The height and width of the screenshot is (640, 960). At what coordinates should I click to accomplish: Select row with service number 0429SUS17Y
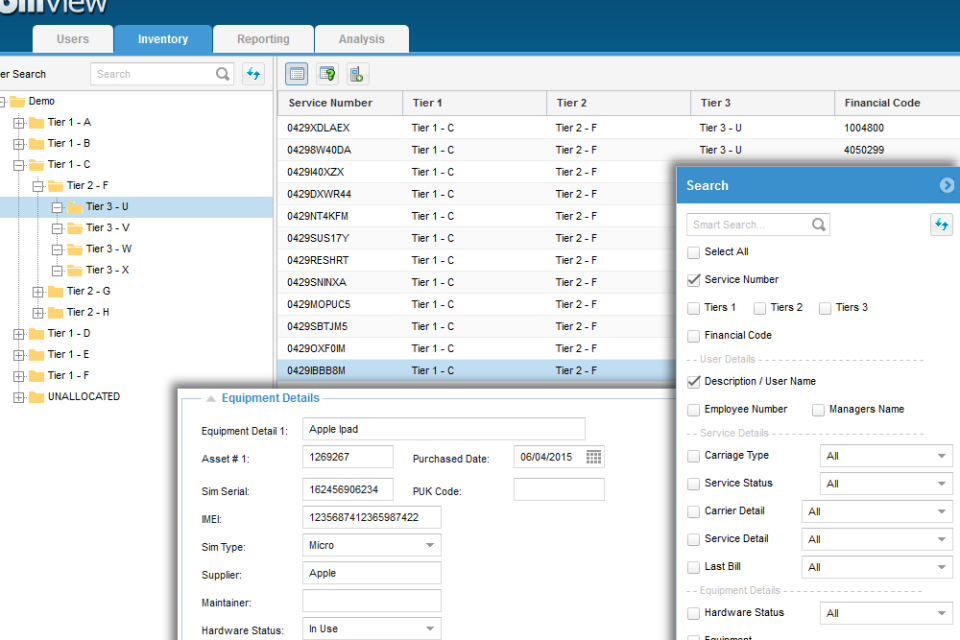tap(478, 238)
